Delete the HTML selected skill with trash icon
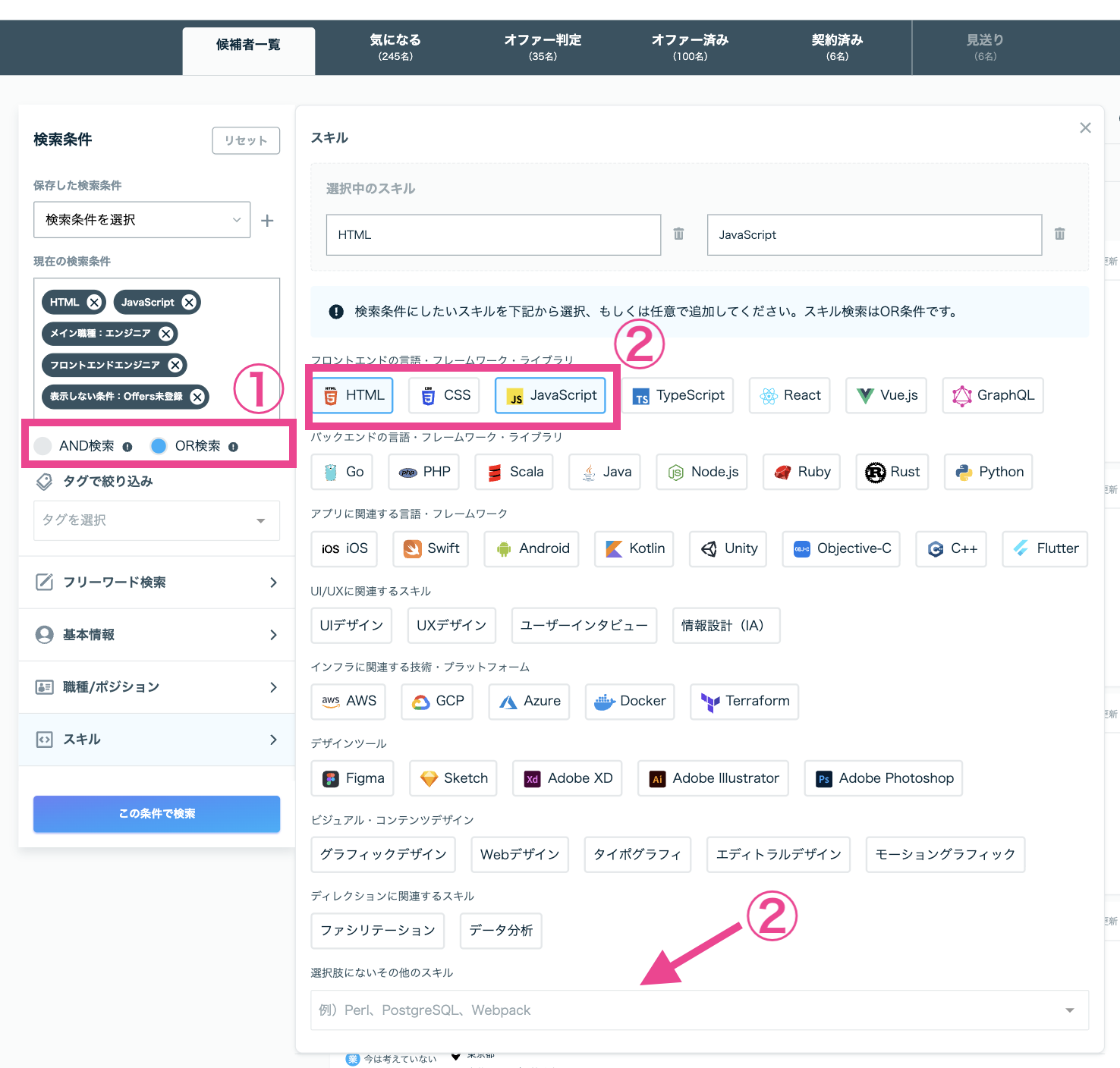This screenshot has width=1120, height=1068. tap(678, 234)
